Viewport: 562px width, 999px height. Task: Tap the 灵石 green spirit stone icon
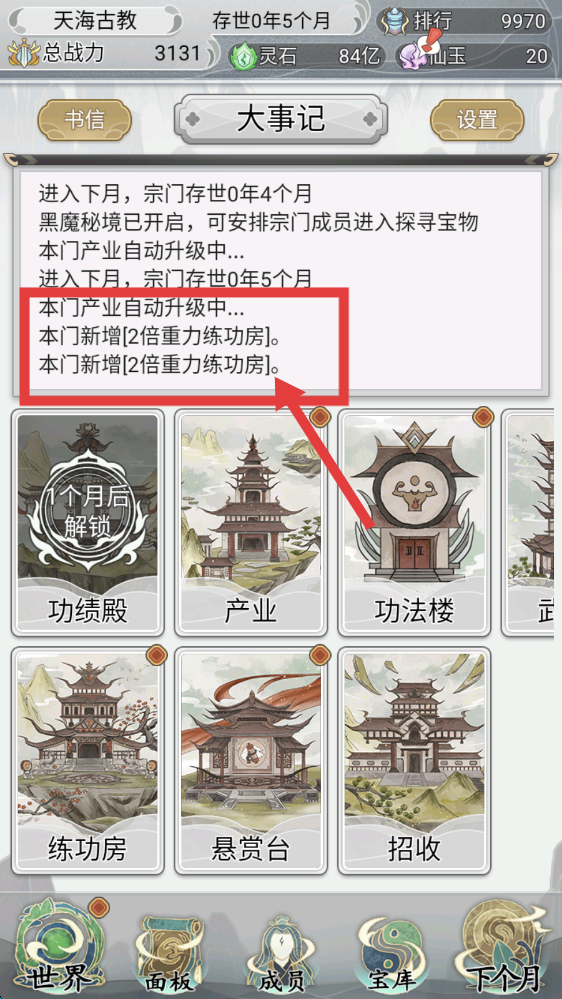point(242,56)
